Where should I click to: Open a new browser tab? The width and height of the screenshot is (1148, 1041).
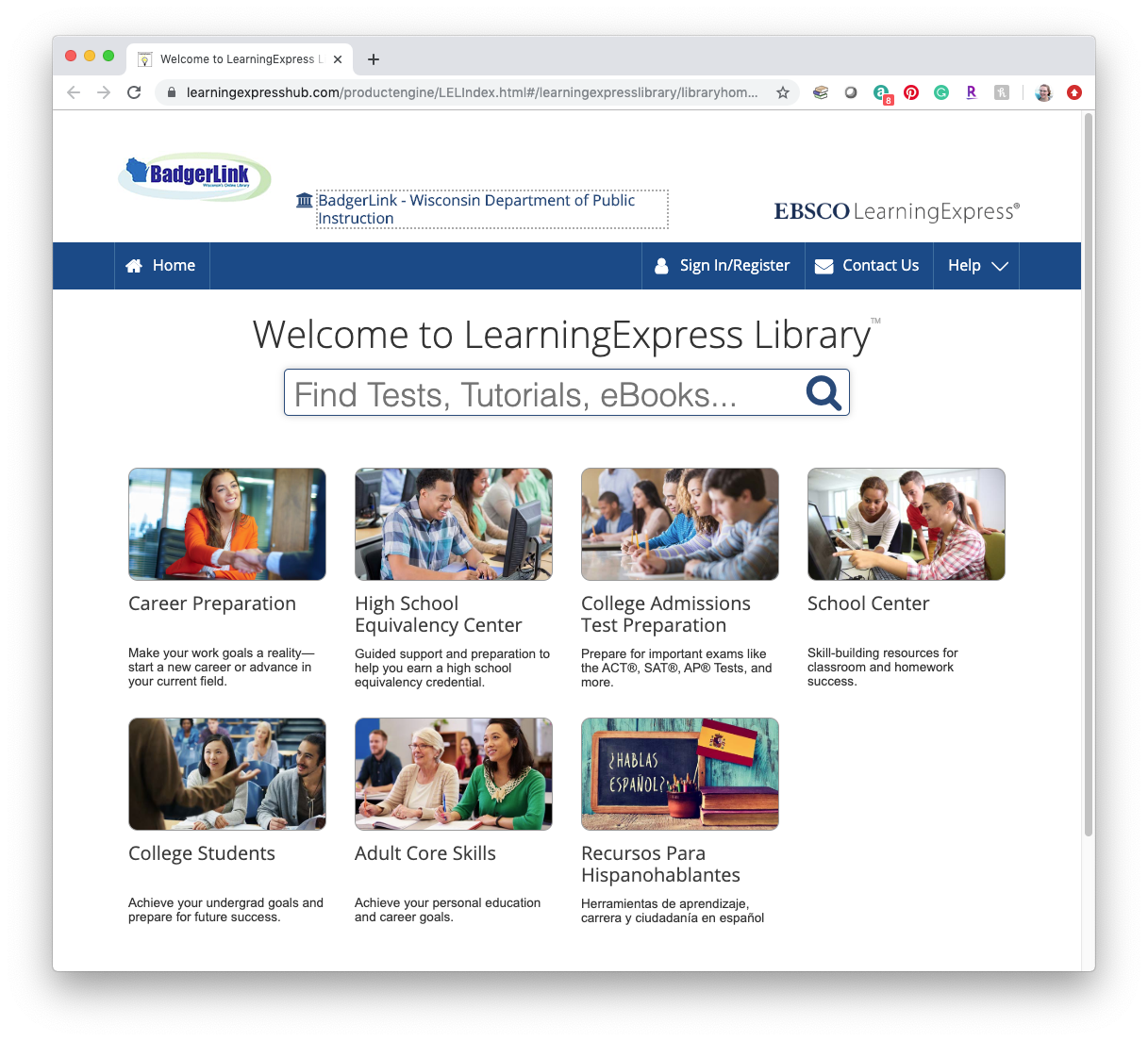[374, 59]
